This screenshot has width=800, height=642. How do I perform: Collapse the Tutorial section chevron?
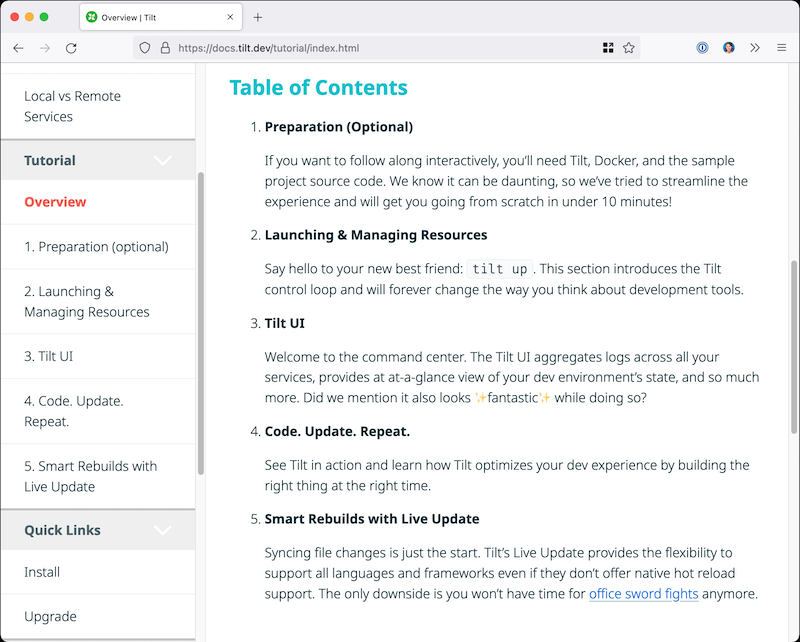click(x=163, y=161)
